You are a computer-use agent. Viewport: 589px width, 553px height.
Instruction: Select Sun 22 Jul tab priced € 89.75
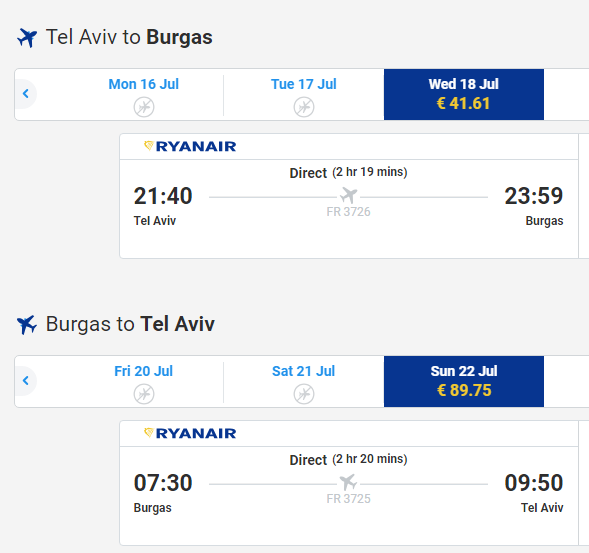coord(464,382)
